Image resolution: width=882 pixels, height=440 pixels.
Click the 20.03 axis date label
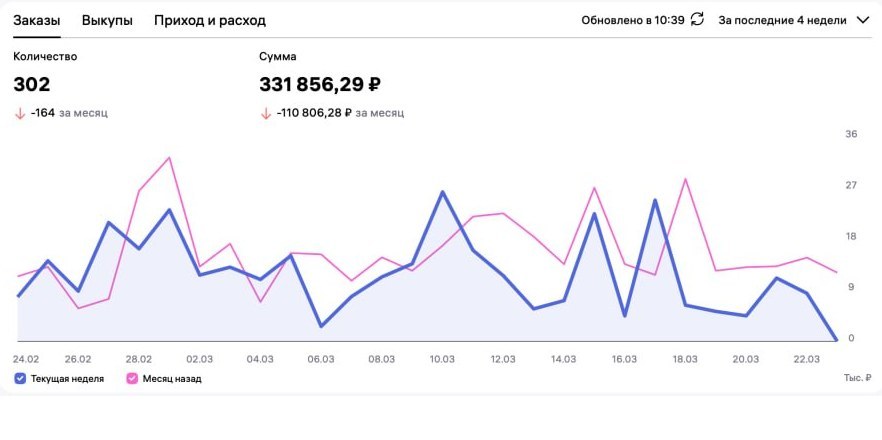(746, 359)
